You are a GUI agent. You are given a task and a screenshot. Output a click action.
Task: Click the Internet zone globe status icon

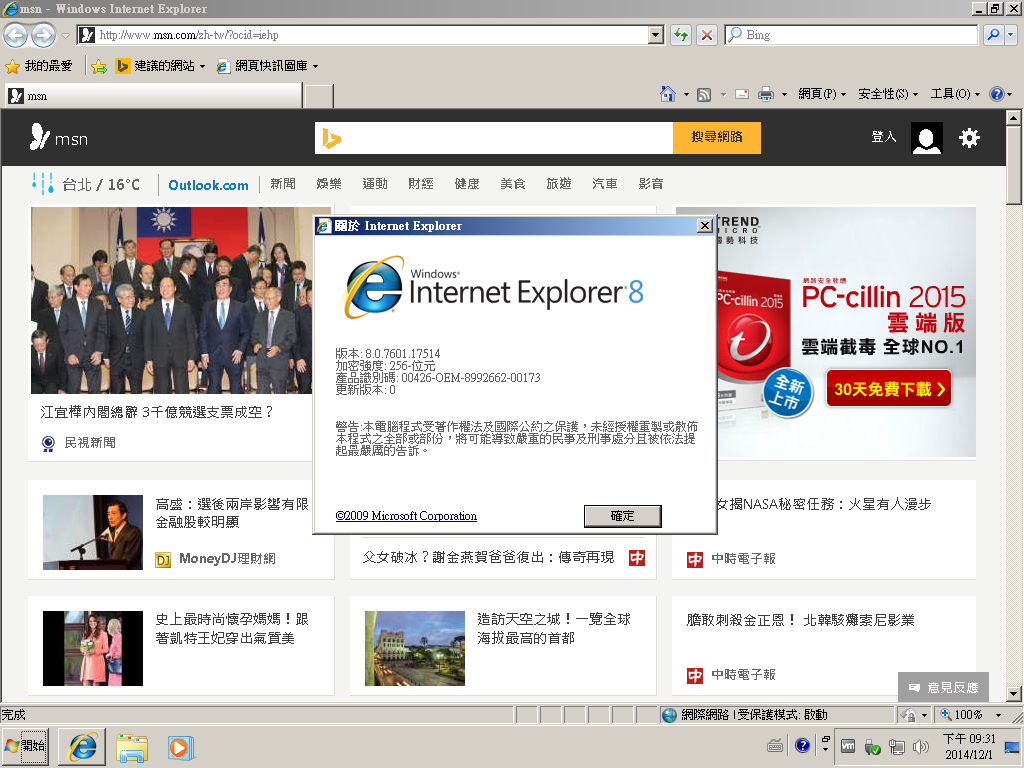pos(669,714)
